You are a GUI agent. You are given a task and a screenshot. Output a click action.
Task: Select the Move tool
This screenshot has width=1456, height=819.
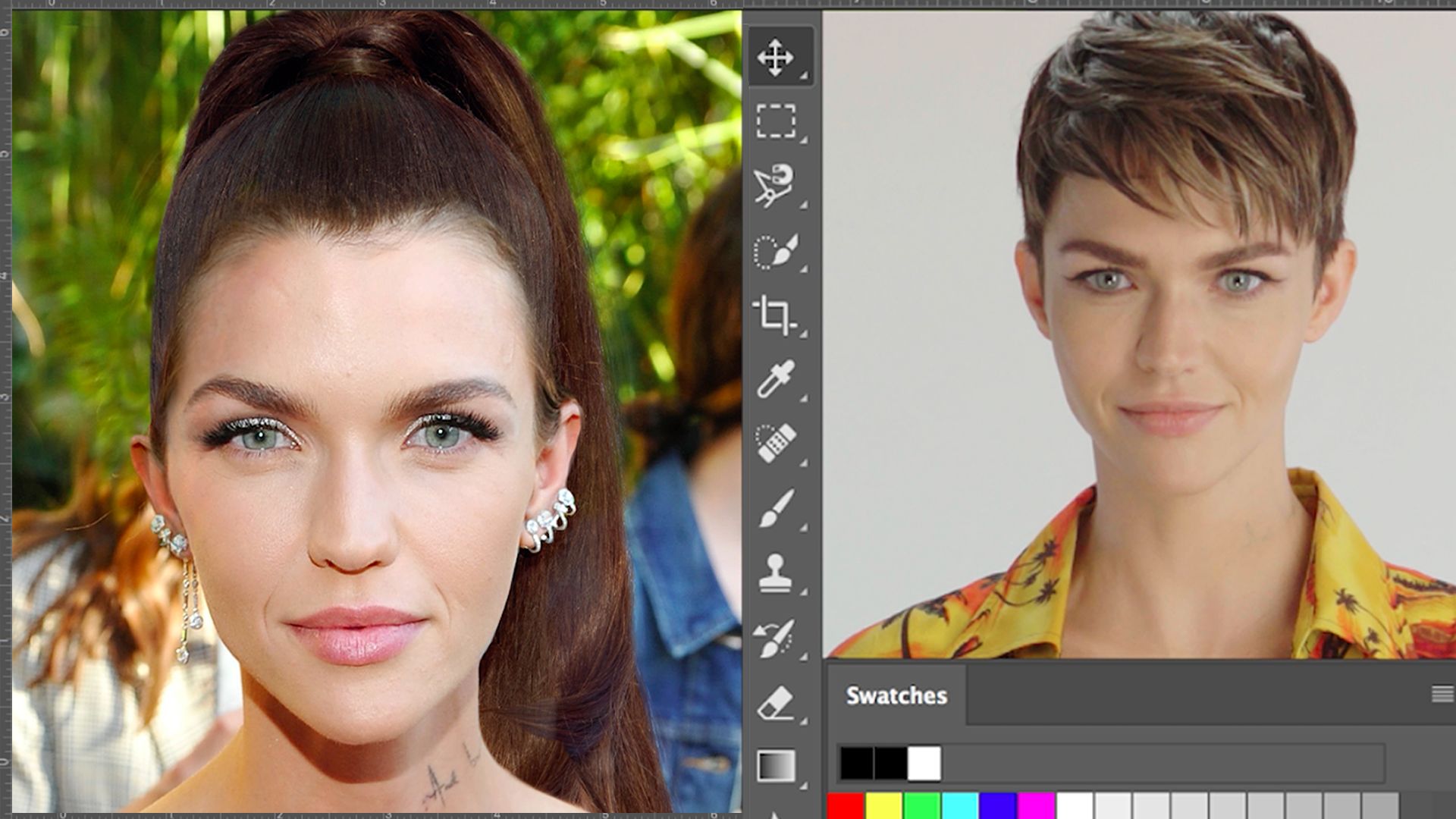coord(777,55)
